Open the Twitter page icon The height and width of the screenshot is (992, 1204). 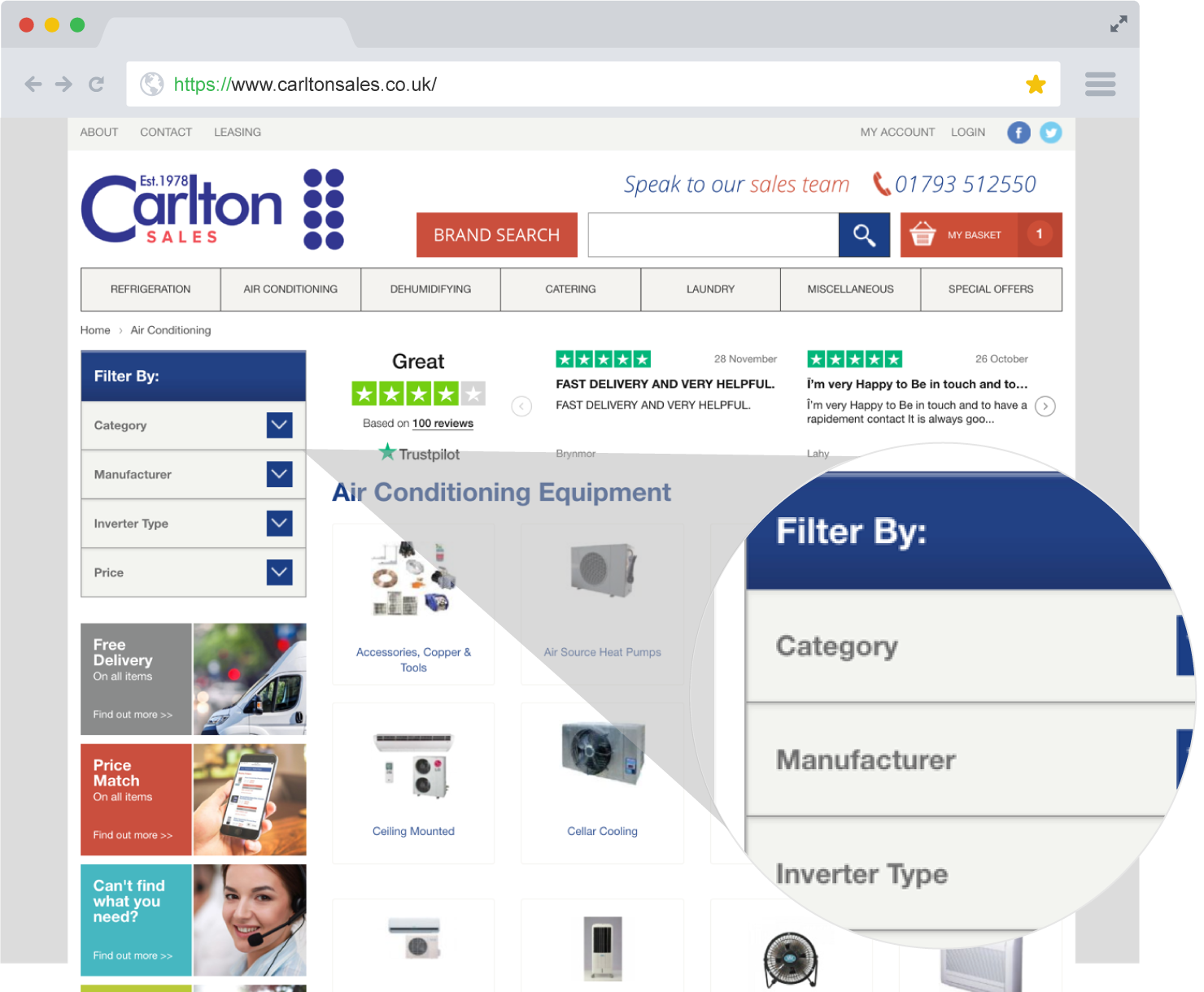(1050, 133)
